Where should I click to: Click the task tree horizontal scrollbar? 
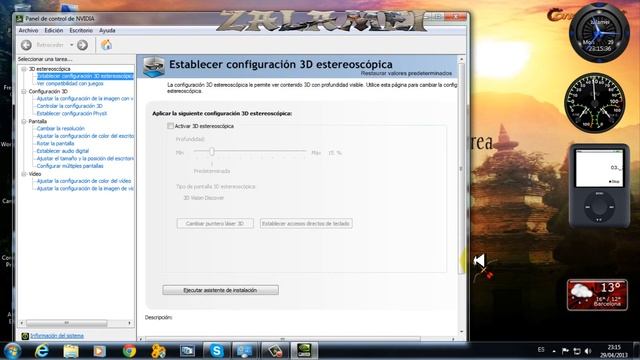point(67,323)
